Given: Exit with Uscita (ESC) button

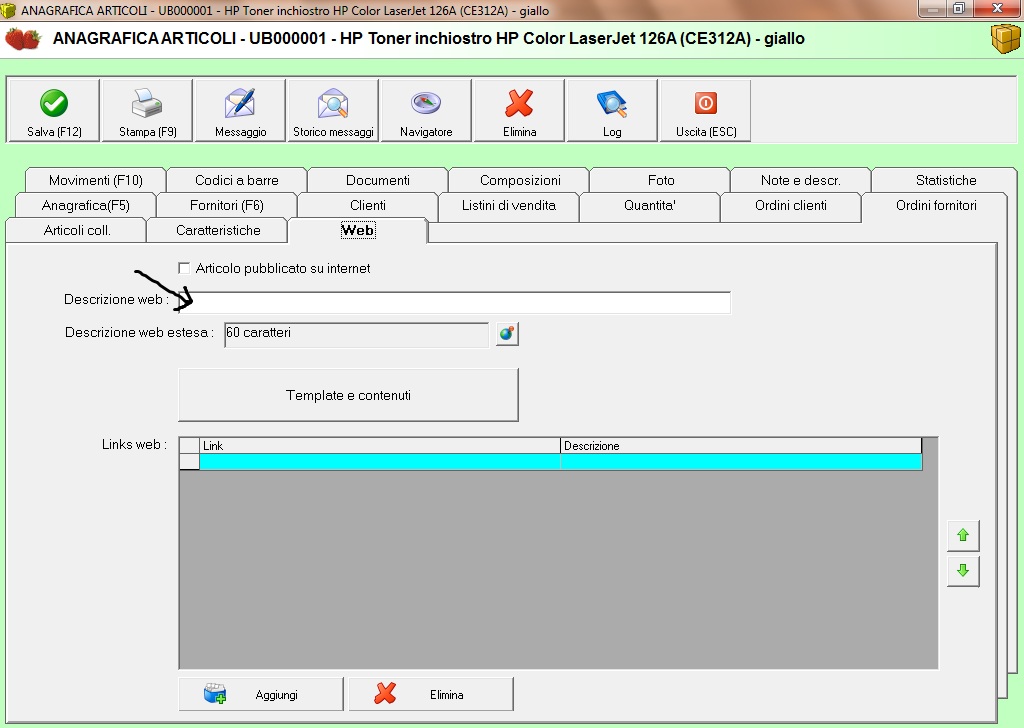Looking at the screenshot, I should [x=705, y=111].
